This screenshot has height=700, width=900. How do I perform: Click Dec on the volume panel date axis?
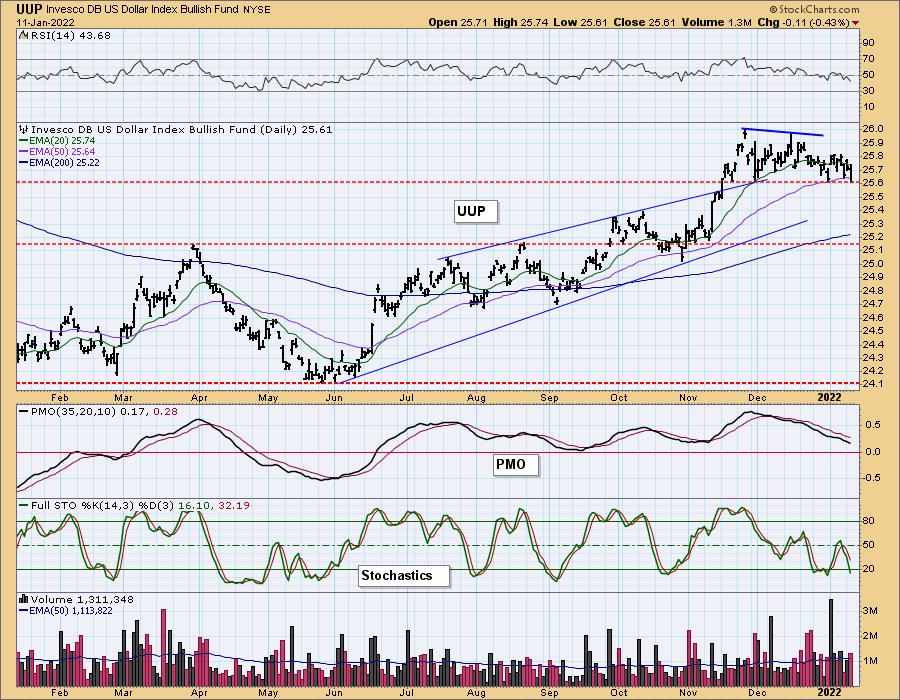[758, 693]
